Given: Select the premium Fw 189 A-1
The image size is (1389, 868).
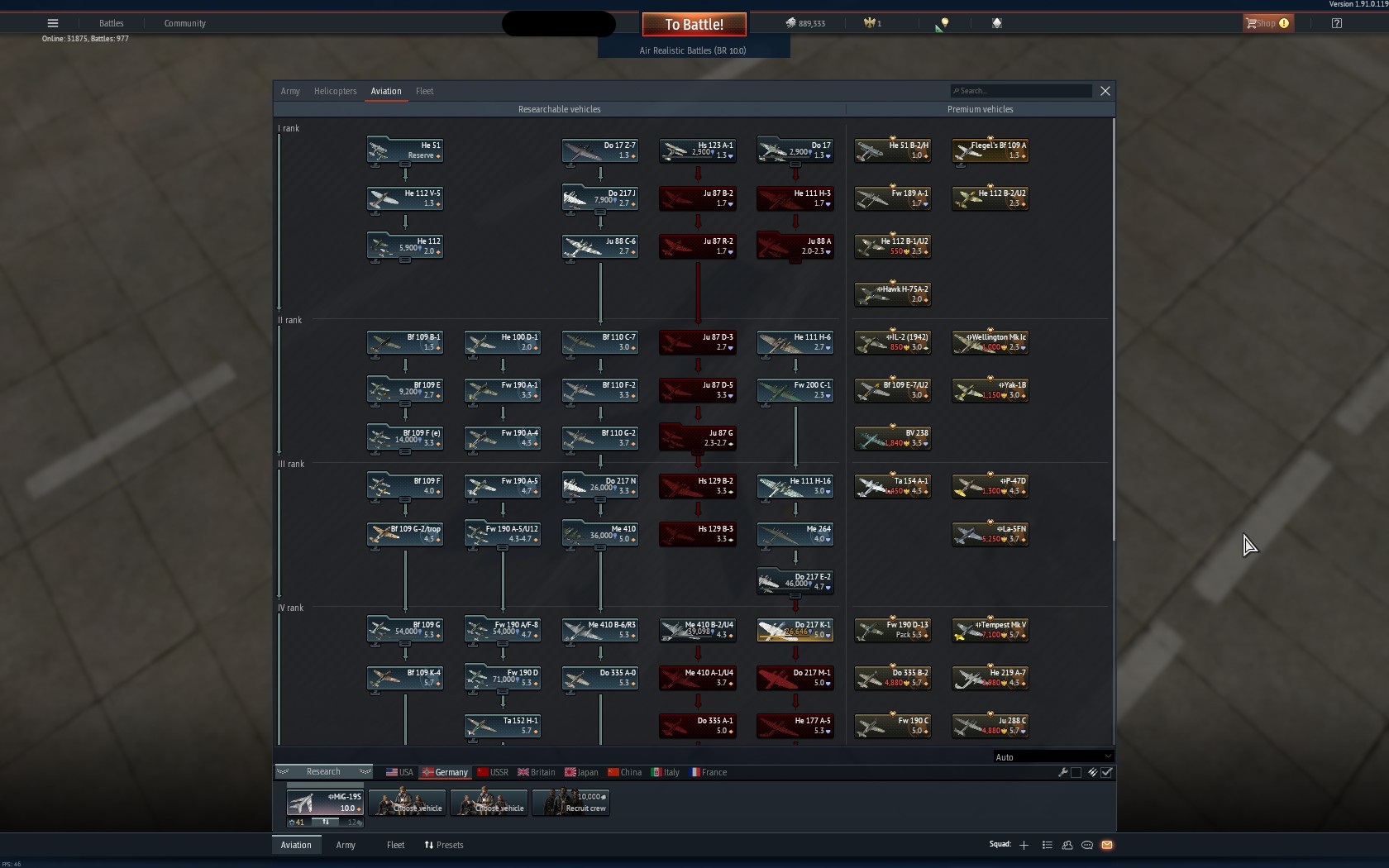Looking at the screenshot, I should (893, 198).
